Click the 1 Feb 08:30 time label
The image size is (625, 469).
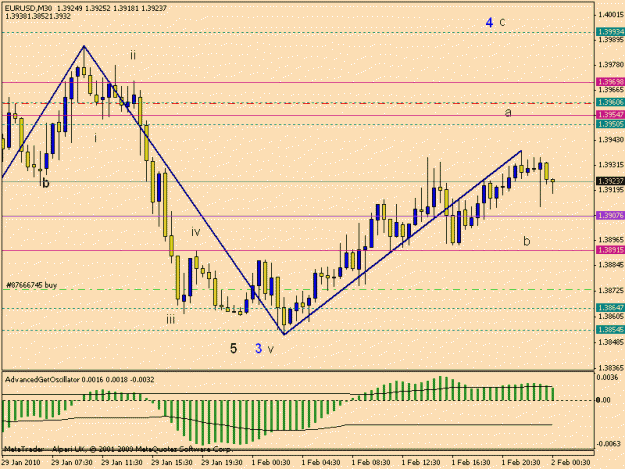click(371, 463)
